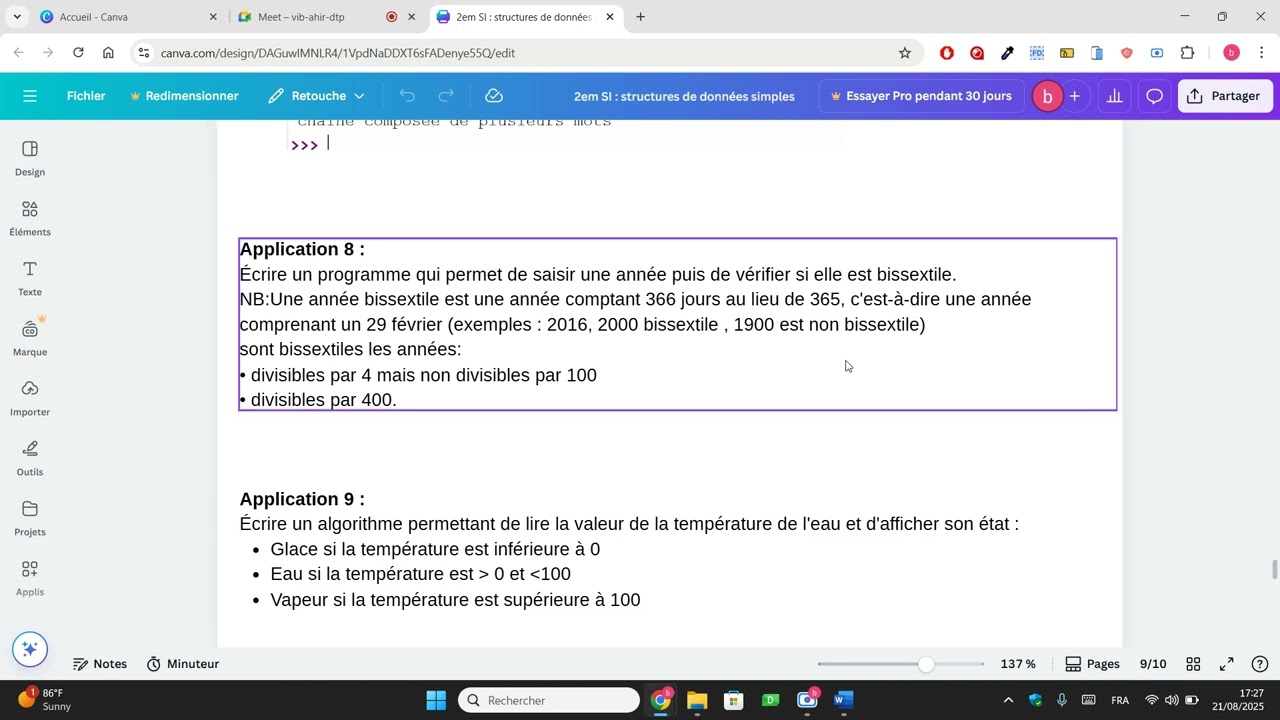
Task: Open the tab search dropdown arrow
Action: coord(17,17)
